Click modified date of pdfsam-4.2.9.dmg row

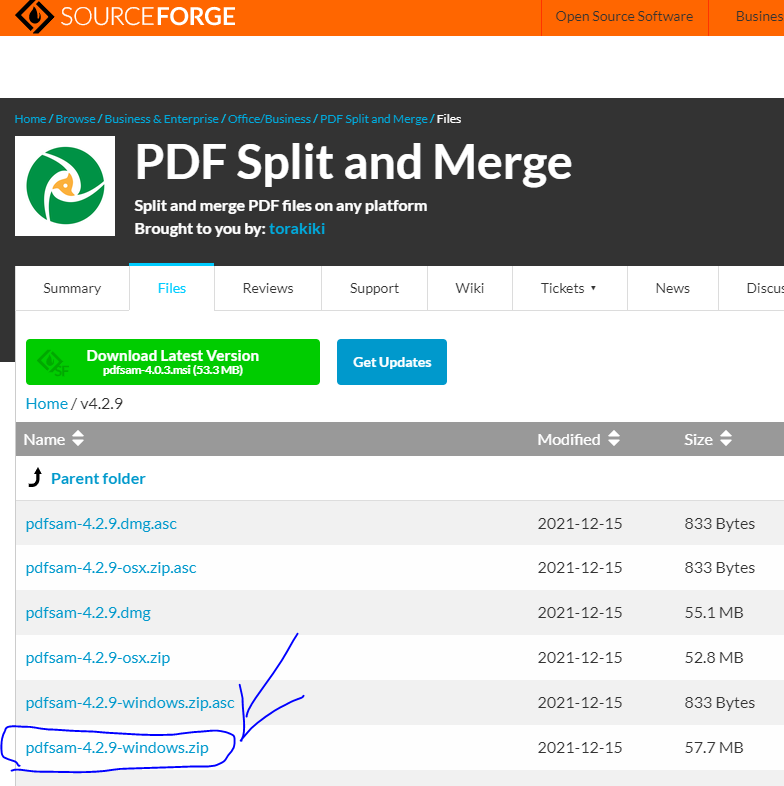coord(580,613)
